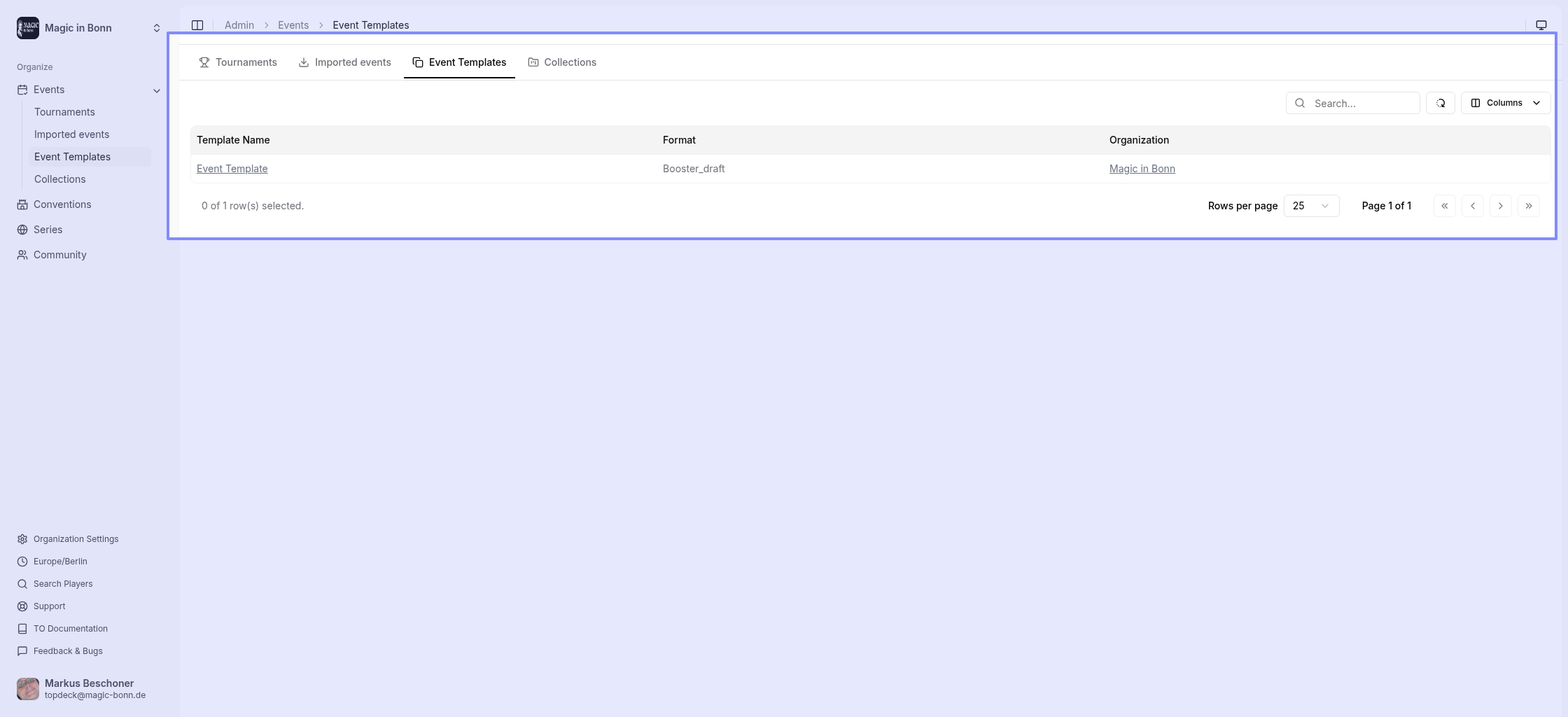Click the Search input field
The image size is (1568, 717).
coord(1361,103)
